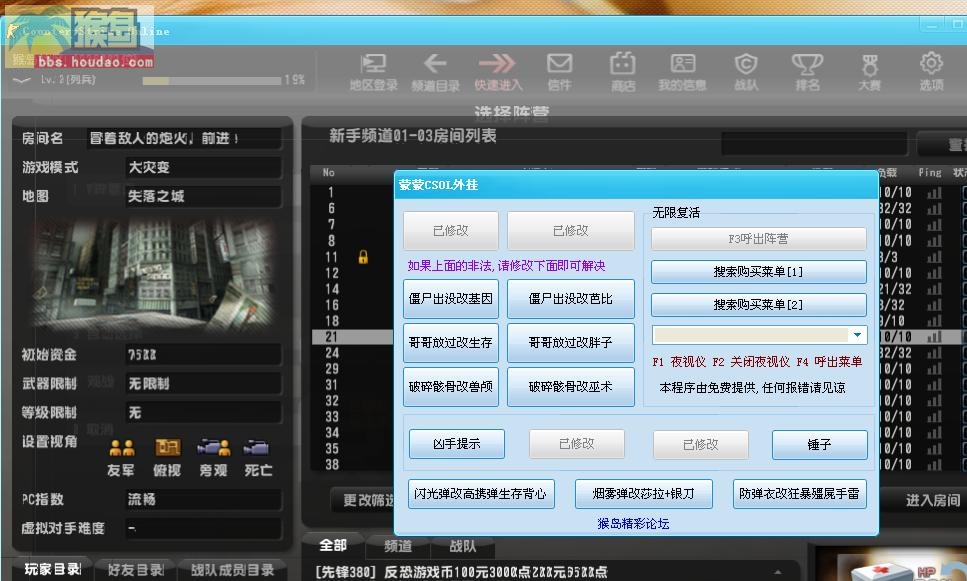Click 锤子 button
This screenshot has height=581, width=967.
820,445
